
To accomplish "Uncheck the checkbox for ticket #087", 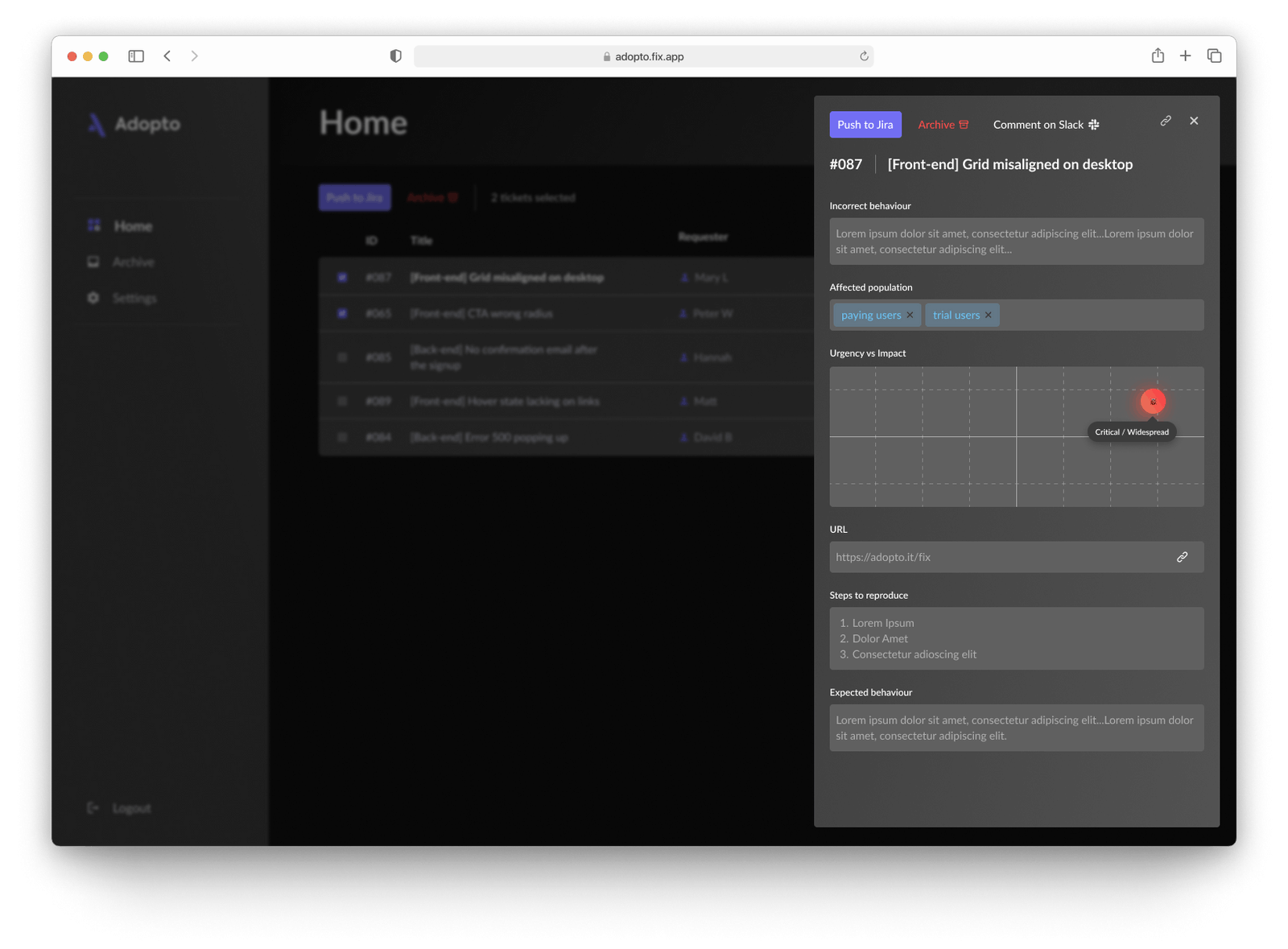I will (342, 278).
